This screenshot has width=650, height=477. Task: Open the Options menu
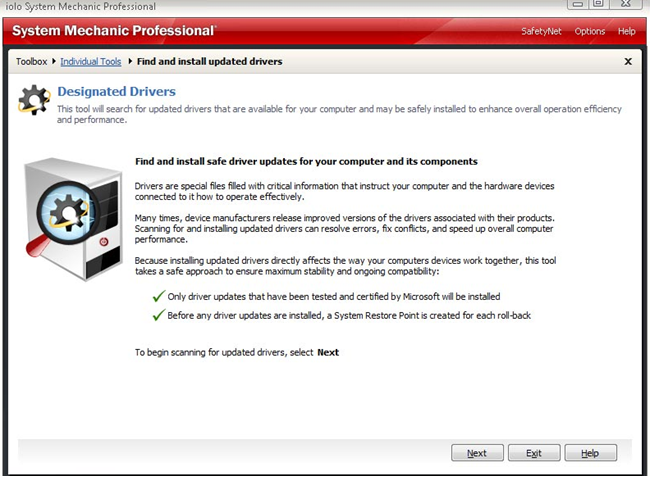tap(589, 31)
